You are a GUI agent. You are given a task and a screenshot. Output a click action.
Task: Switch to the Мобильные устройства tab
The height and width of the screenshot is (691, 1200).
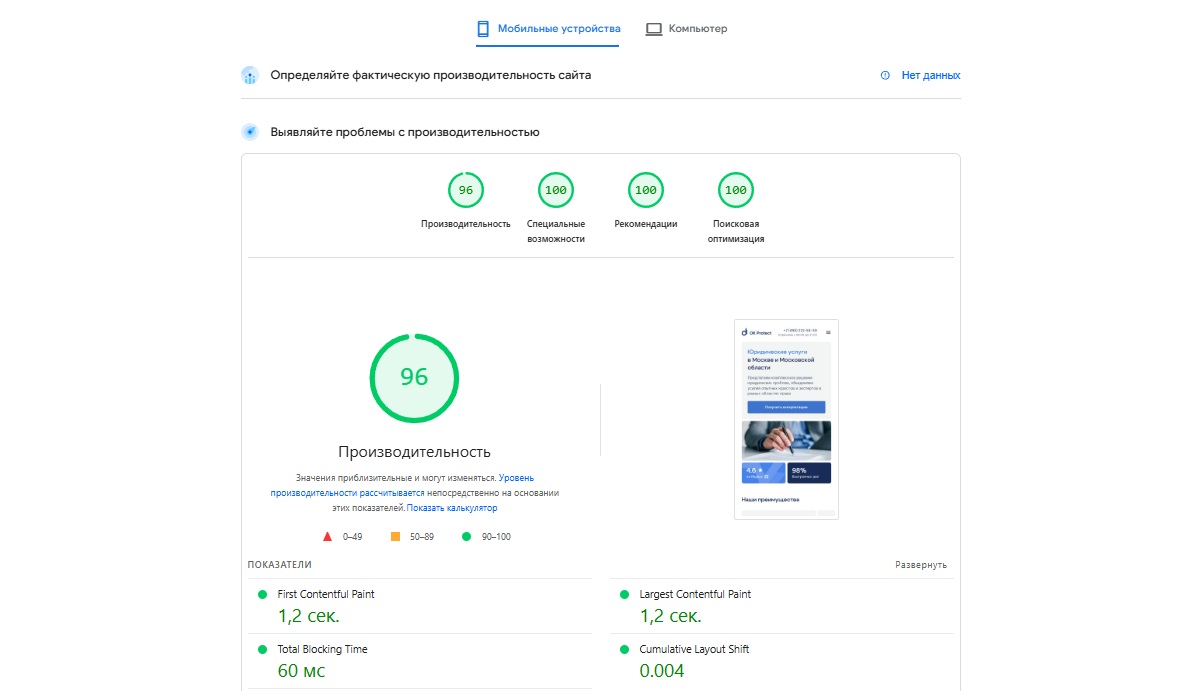tap(547, 29)
